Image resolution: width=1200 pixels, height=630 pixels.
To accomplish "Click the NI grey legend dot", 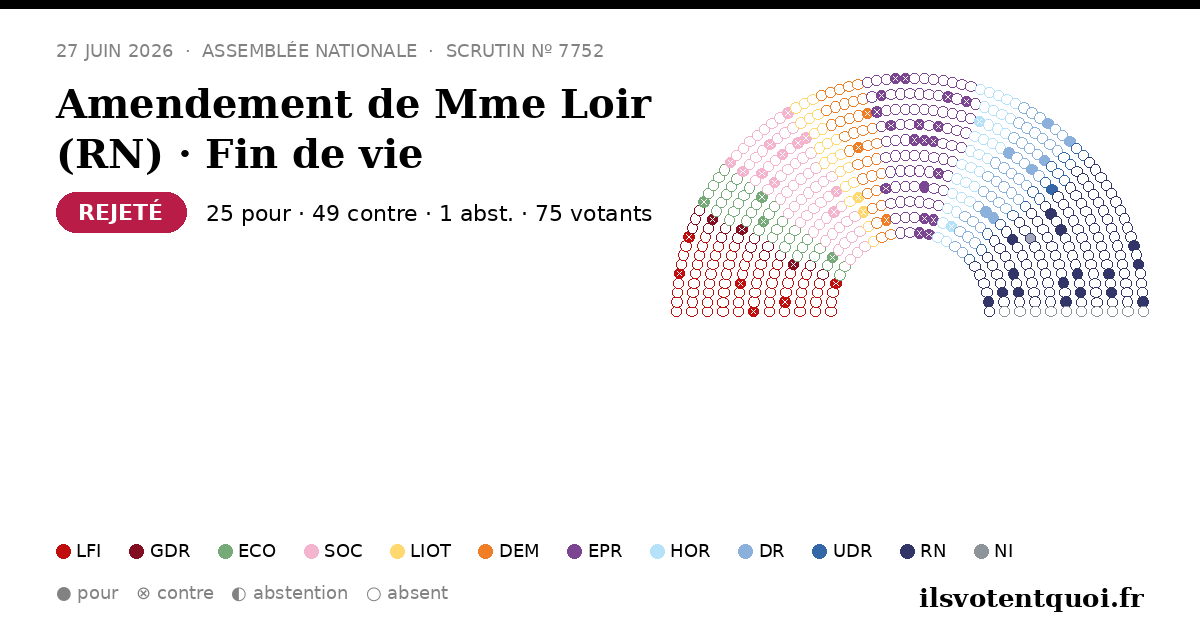I will pyautogui.click(x=981, y=551).
